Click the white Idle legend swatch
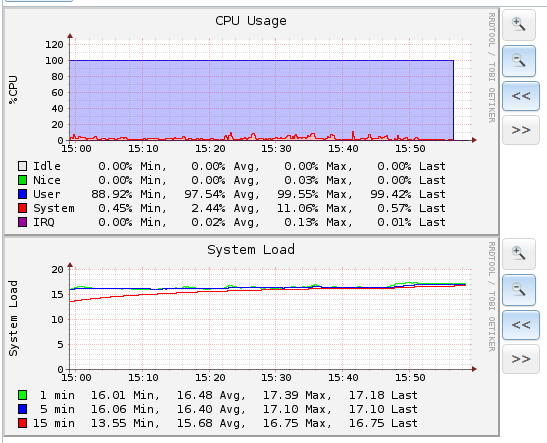This screenshot has height=443, width=547. [22, 166]
